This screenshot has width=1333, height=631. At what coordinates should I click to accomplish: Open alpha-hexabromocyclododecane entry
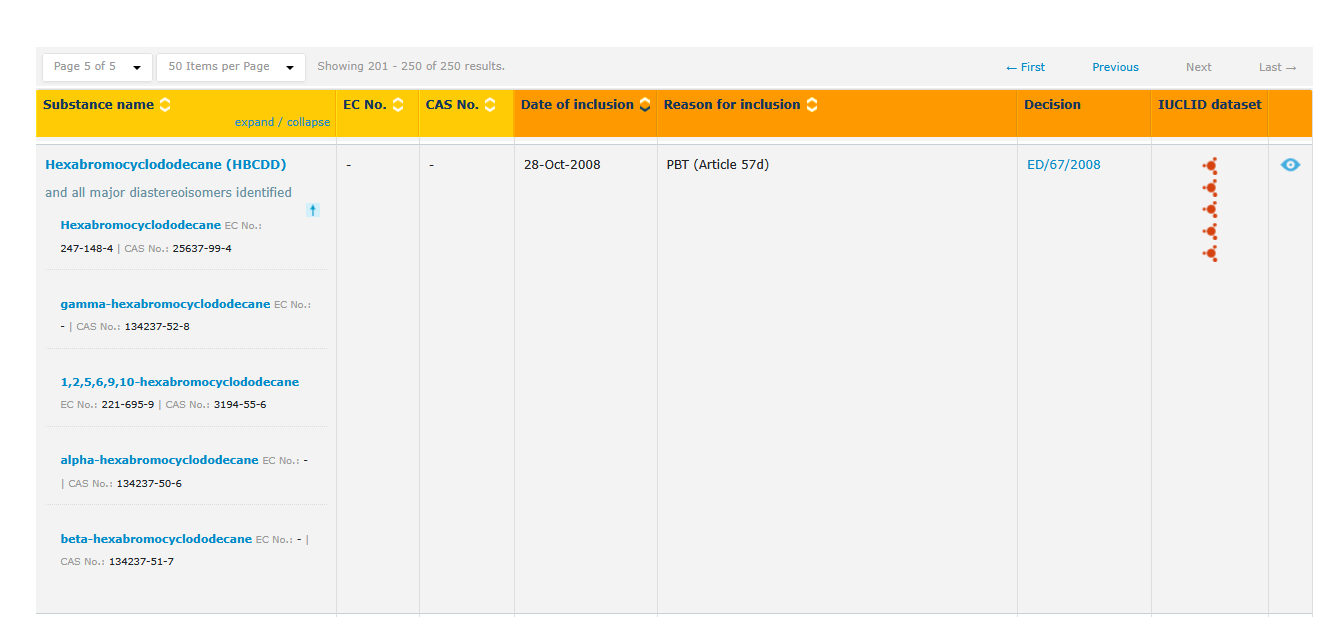coord(159,460)
